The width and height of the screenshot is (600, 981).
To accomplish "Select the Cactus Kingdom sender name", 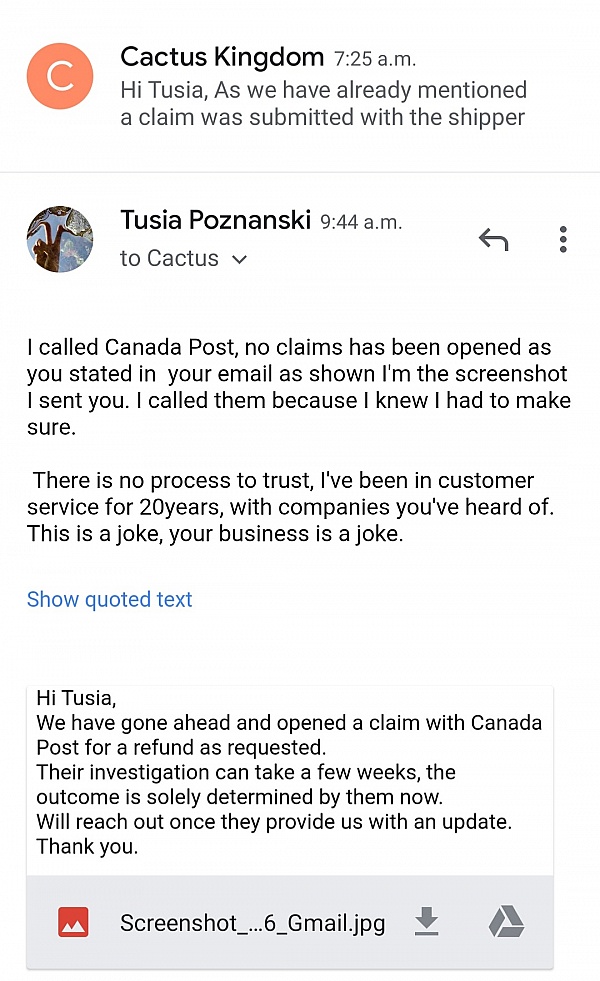I will (222, 57).
